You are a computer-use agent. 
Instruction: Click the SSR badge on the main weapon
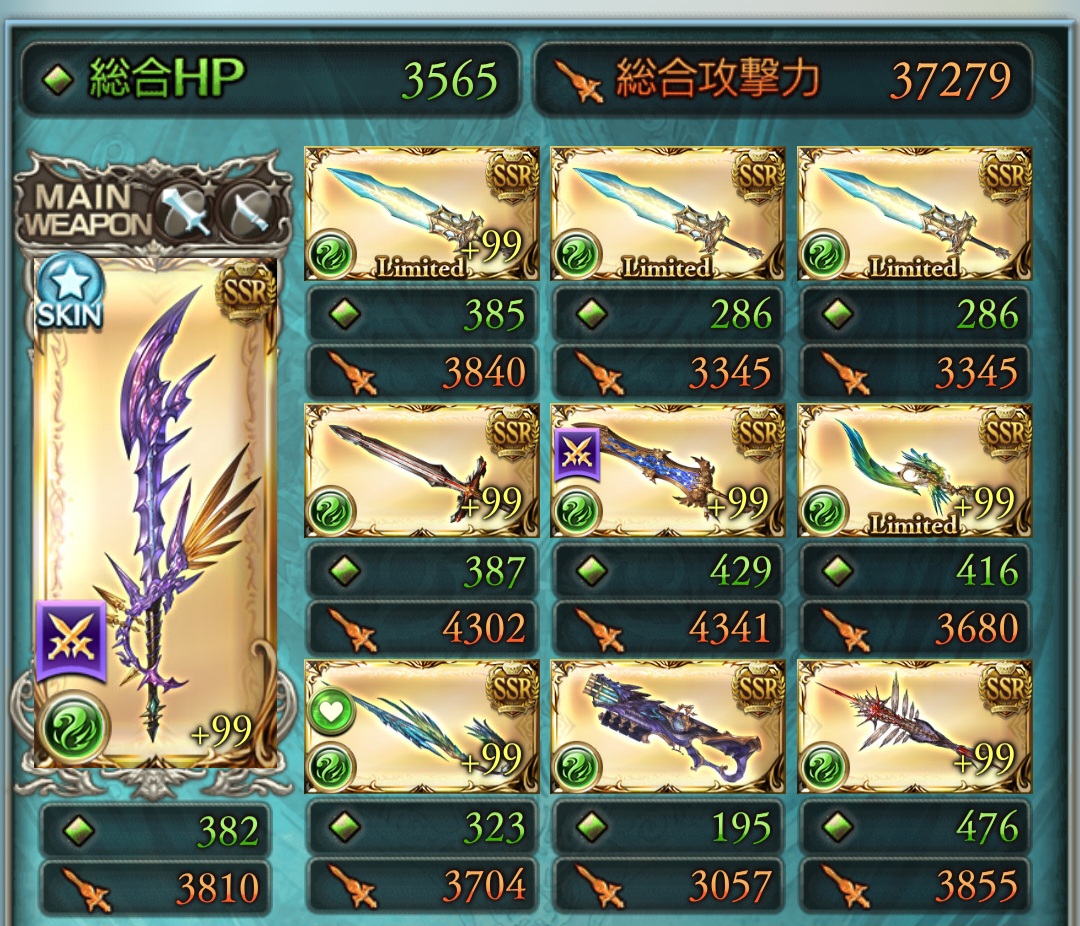click(x=245, y=292)
